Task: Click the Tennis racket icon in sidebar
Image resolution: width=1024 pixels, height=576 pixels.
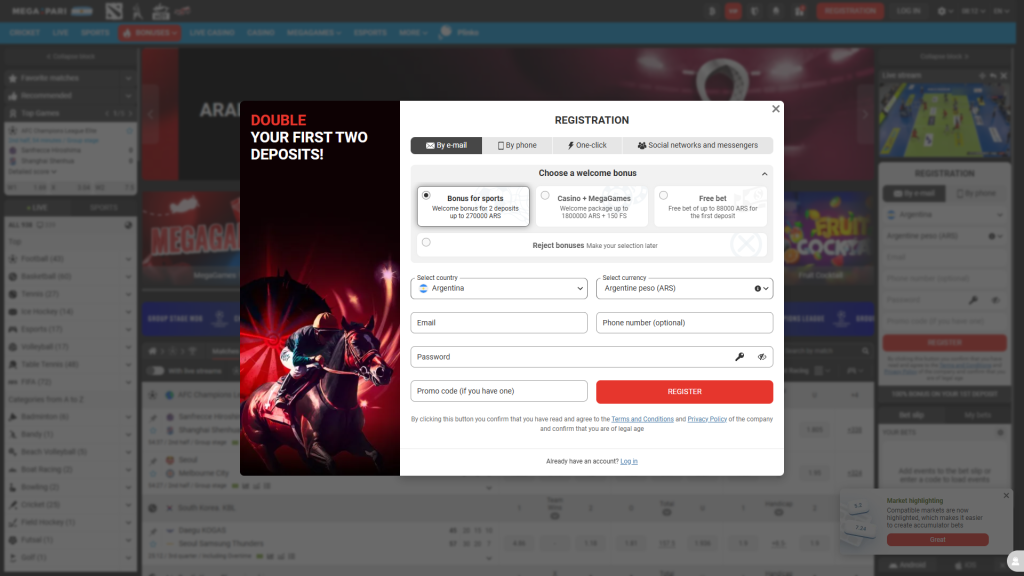Action: pyautogui.click(x=12, y=294)
